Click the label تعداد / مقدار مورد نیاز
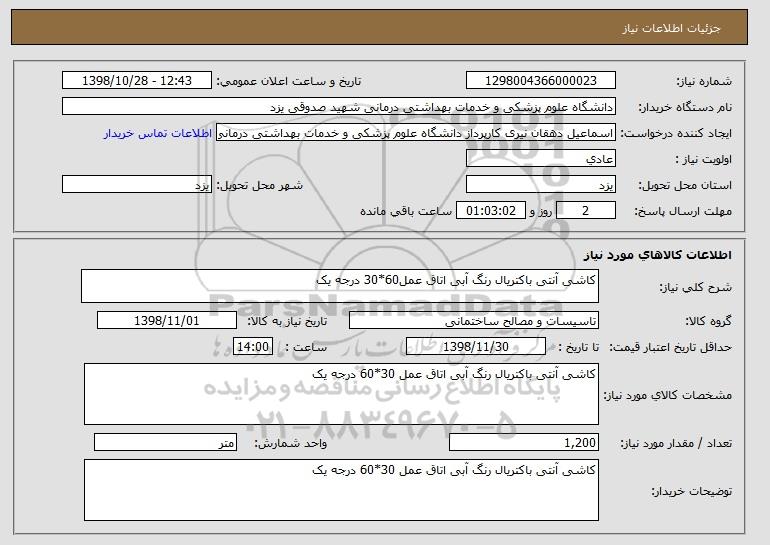This screenshot has height=545, width=770. [x=676, y=444]
